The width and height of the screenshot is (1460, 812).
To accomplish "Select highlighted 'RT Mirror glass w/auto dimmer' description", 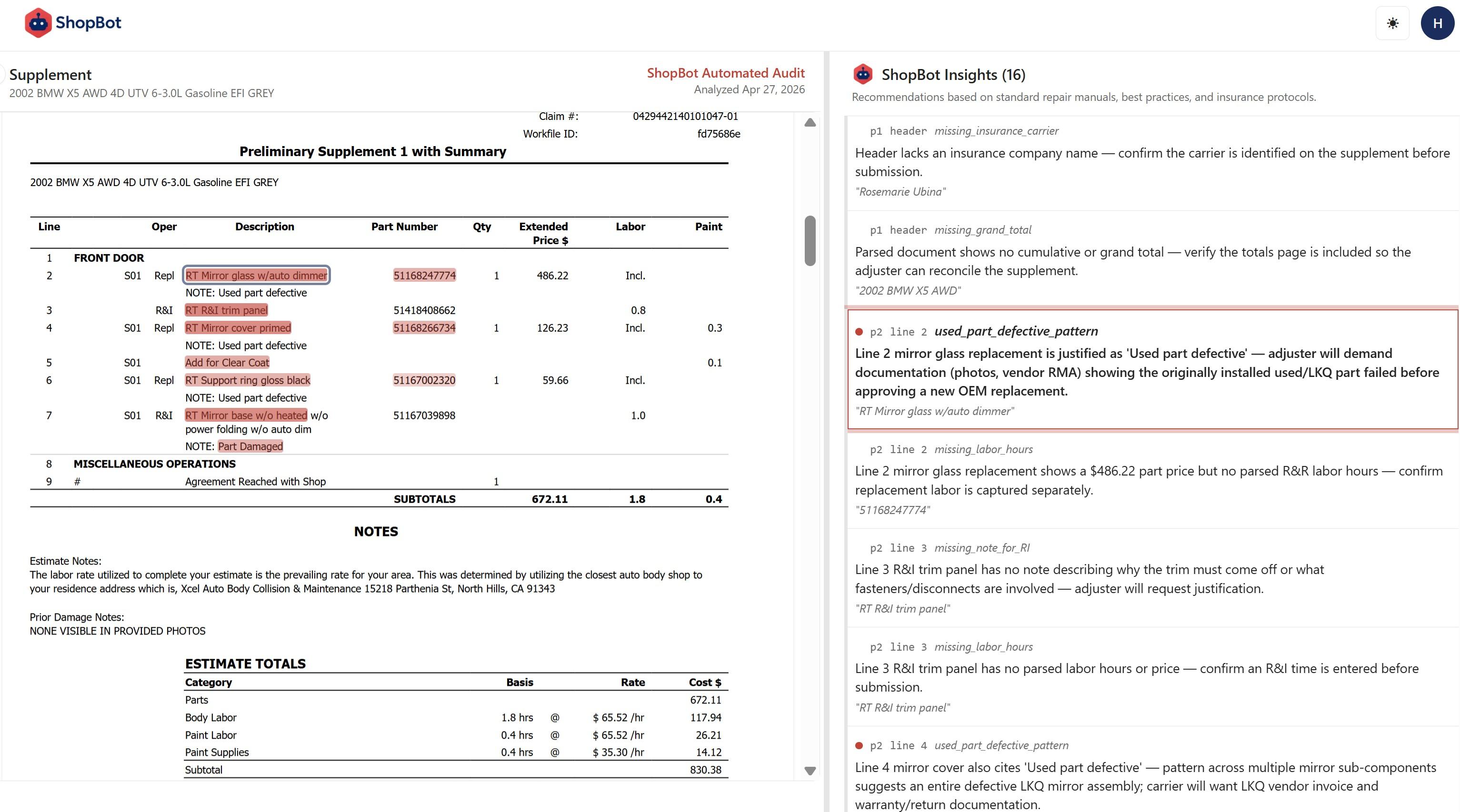I will [x=256, y=276].
